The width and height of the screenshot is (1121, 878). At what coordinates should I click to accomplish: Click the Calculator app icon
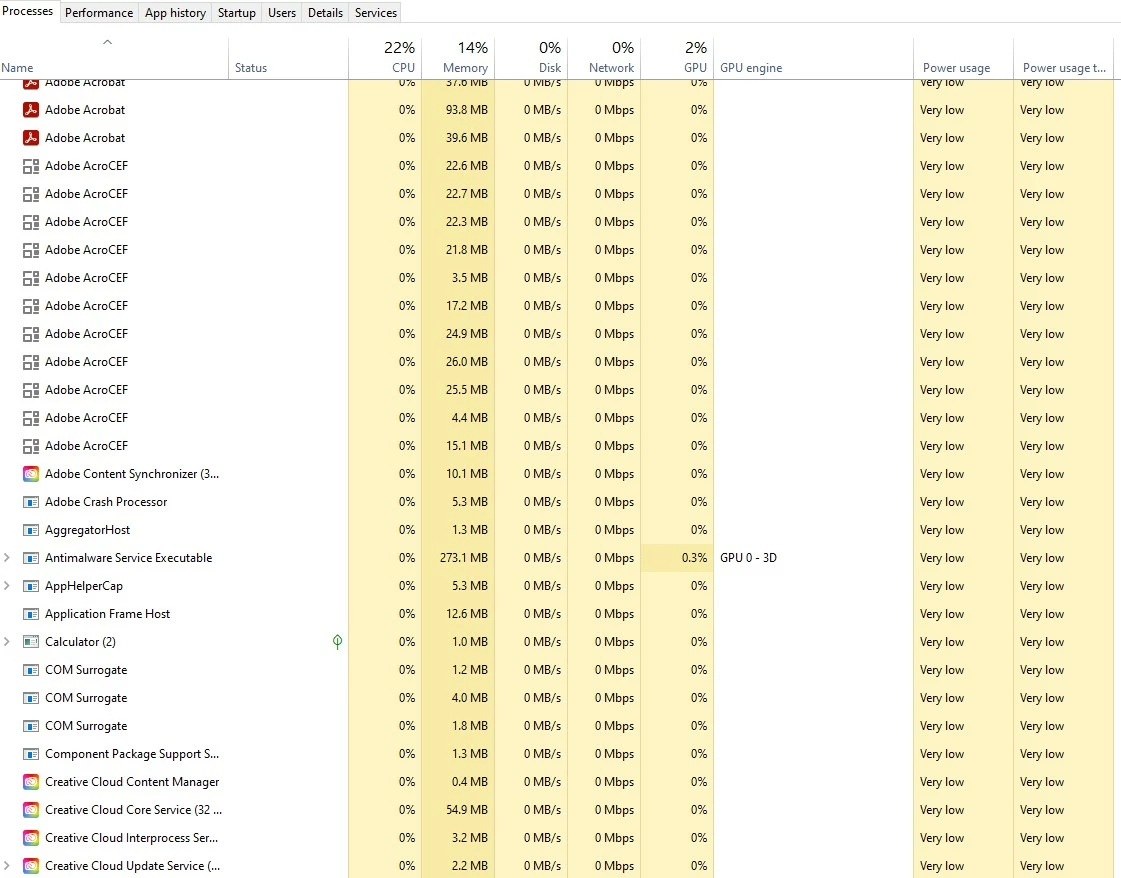coord(31,641)
